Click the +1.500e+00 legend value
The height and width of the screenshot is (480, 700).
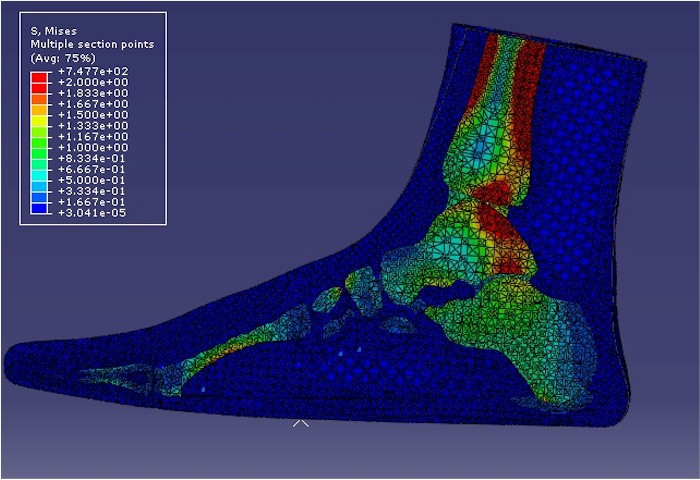tap(91, 115)
